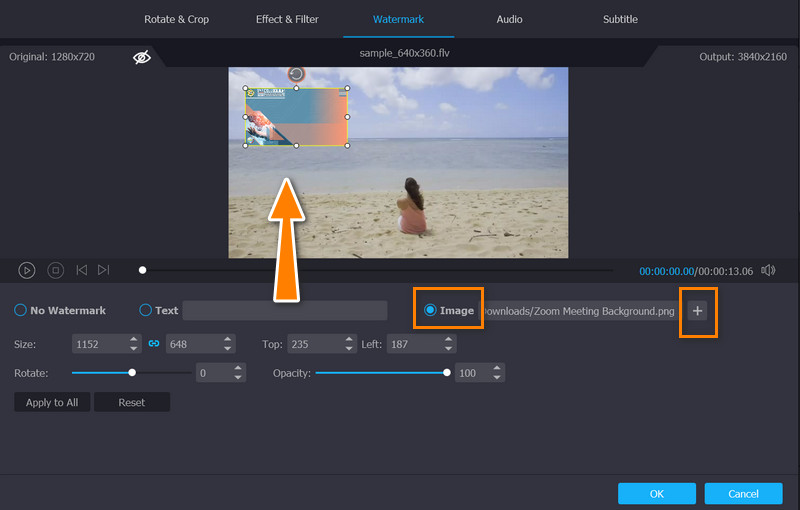Select the Image watermark radio button
Screen dimensions: 800x510
pos(431,311)
